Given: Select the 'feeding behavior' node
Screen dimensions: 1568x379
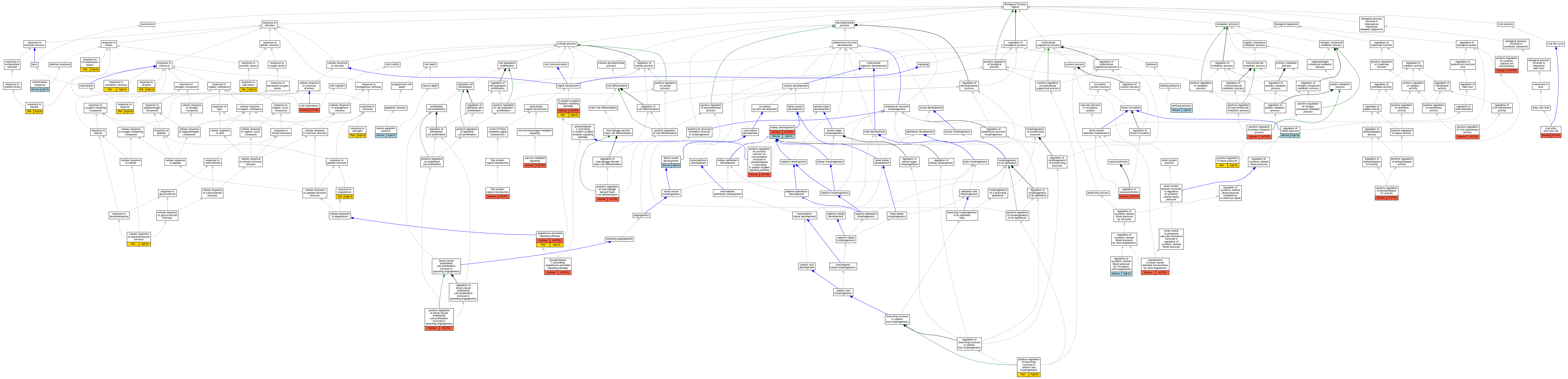Looking at the screenshot, I should pyautogui.click(x=1169, y=86).
